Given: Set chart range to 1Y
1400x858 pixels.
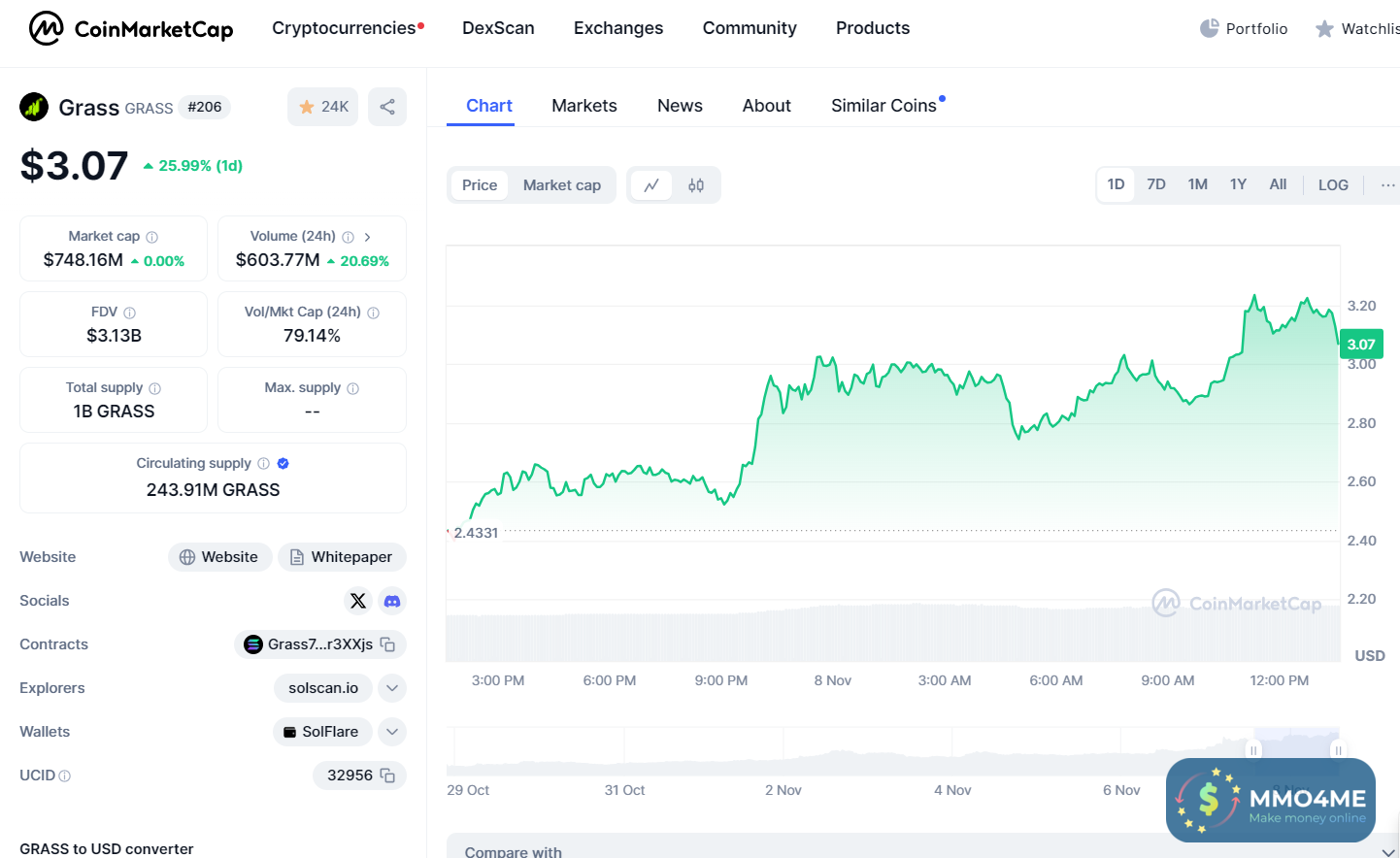Looking at the screenshot, I should [1238, 184].
